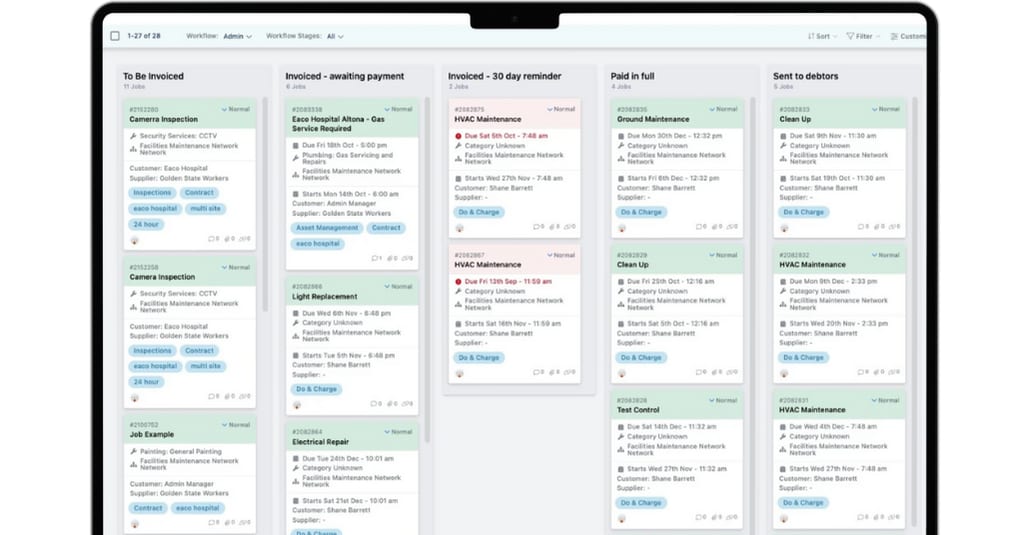This screenshot has width=1031, height=535.
Task: Click the Invoiced - 30 day reminder header
Action: point(504,76)
